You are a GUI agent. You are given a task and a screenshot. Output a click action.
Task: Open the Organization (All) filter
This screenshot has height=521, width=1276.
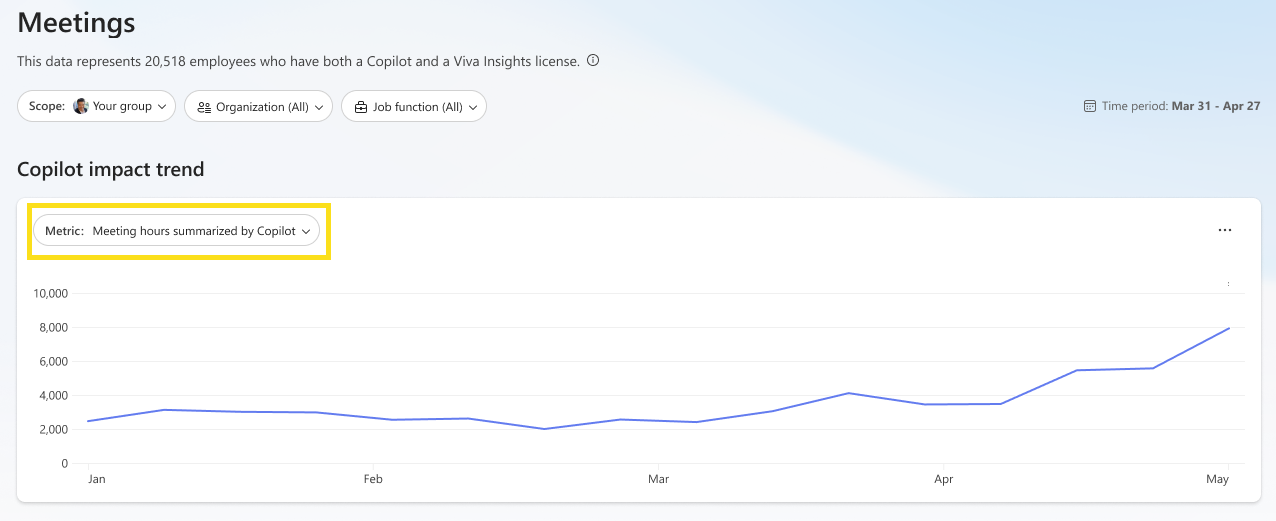coord(258,106)
